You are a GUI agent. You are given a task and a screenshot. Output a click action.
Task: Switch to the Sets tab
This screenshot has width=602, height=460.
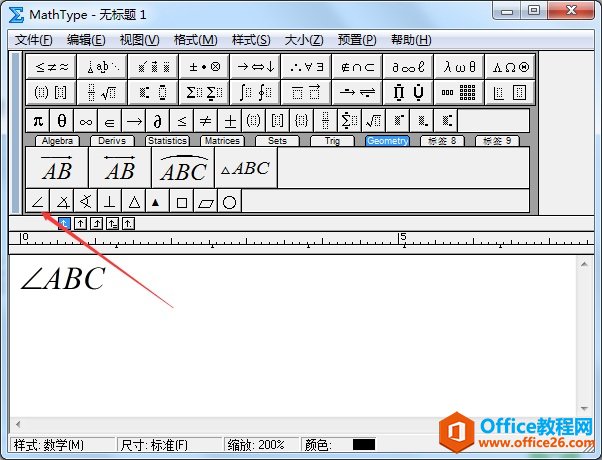coord(277,141)
